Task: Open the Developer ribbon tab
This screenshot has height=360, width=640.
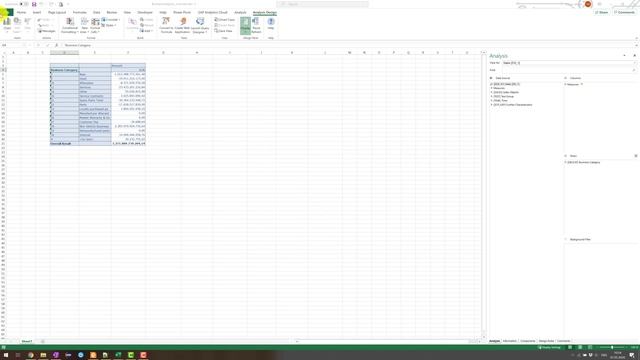Action: tap(145, 13)
